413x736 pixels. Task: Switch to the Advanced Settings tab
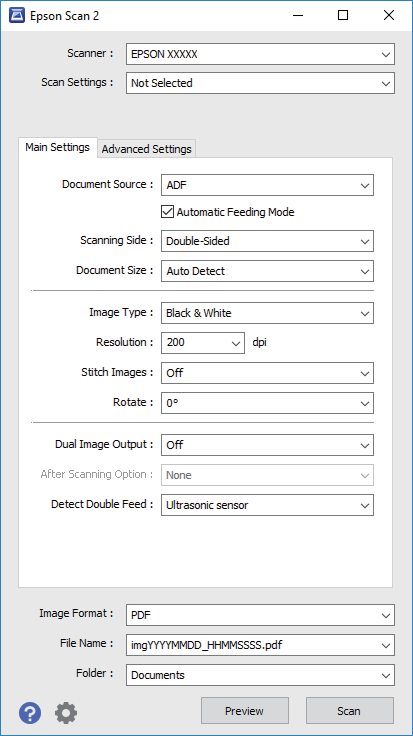pos(146,149)
